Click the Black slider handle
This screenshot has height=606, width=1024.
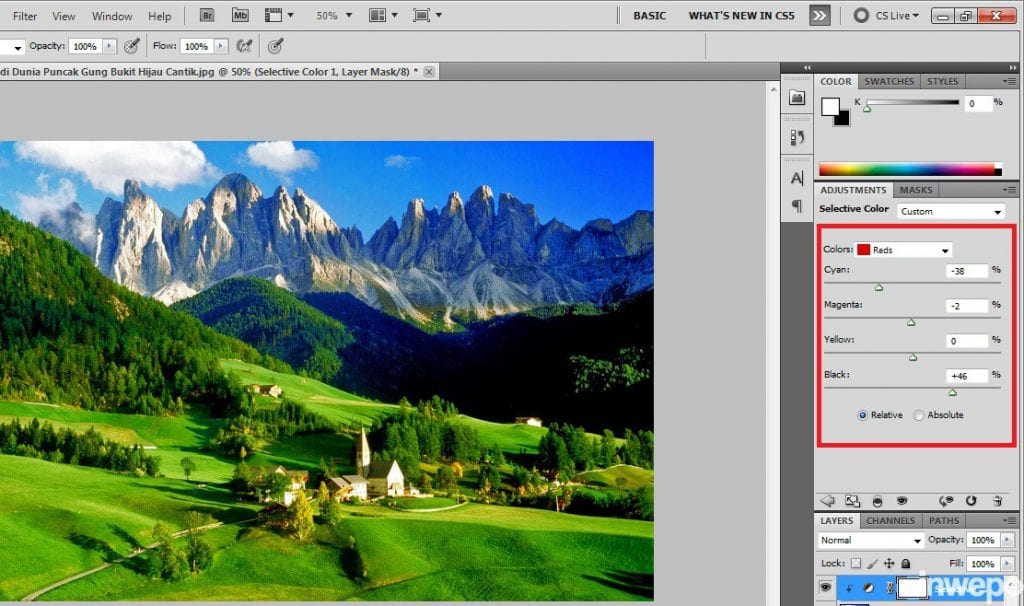tap(953, 392)
